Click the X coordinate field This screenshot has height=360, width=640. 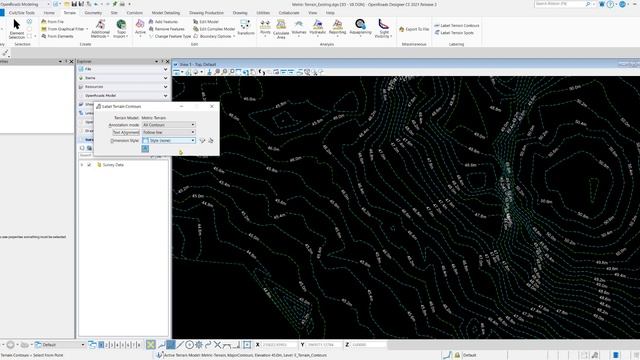pyautogui.click(x=279, y=345)
